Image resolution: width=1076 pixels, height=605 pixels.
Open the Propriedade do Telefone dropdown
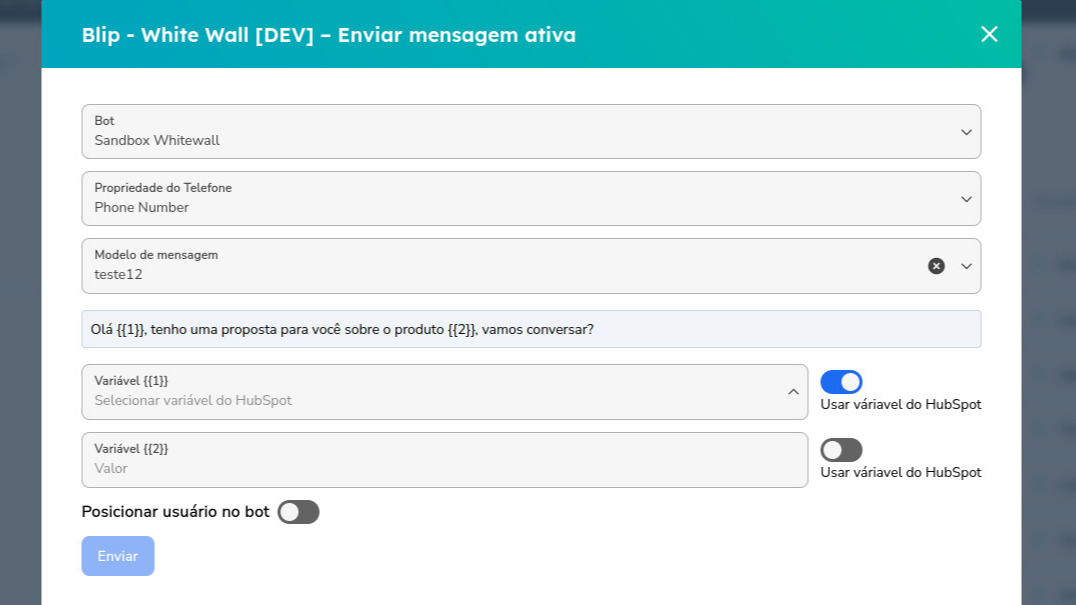[x=530, y=198]
